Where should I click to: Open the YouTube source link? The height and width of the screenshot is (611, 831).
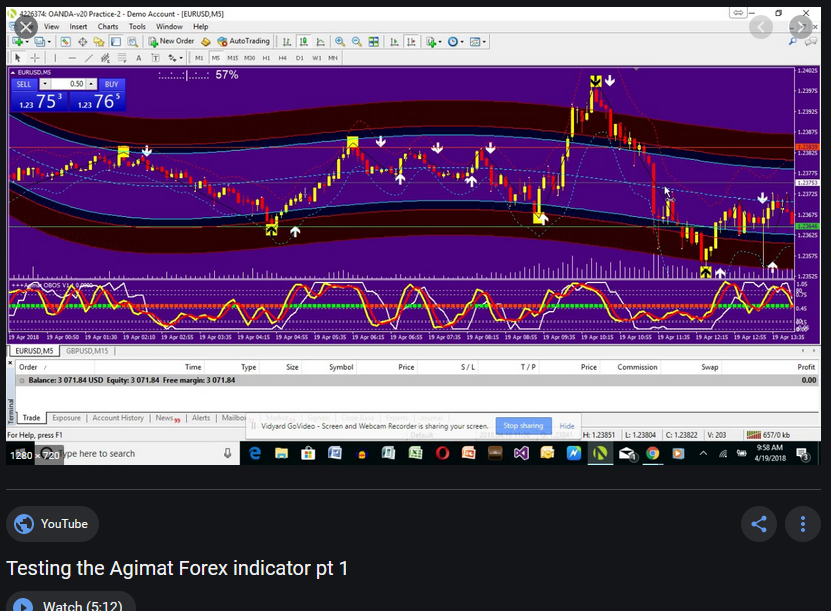(x=52, y=524)
